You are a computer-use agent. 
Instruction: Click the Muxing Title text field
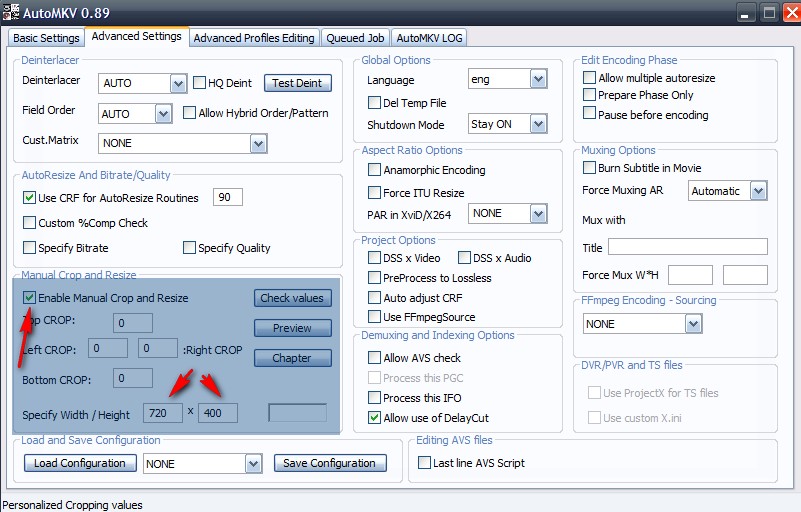pyautogui.click(x=688, y=247)
